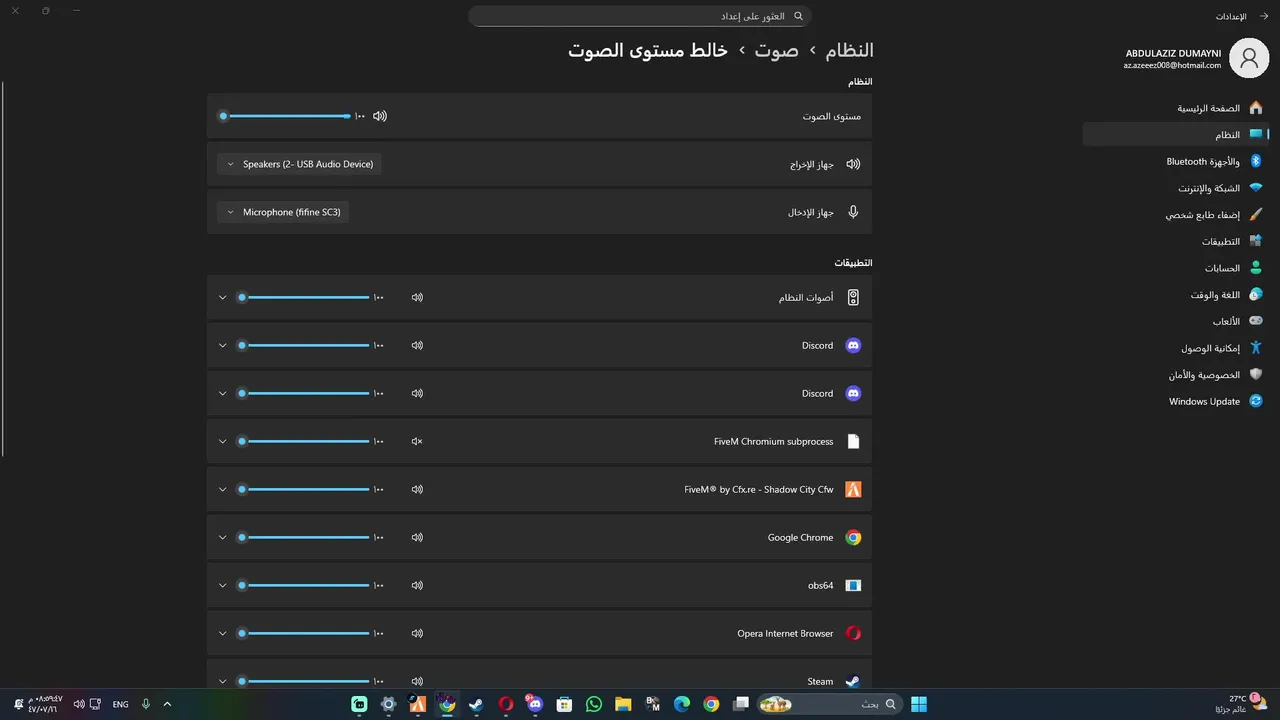The width and height of the screenshot is (1280, 720).
Task: Open the weather widget showing 27°C
Action: [x=1240, y=704]
